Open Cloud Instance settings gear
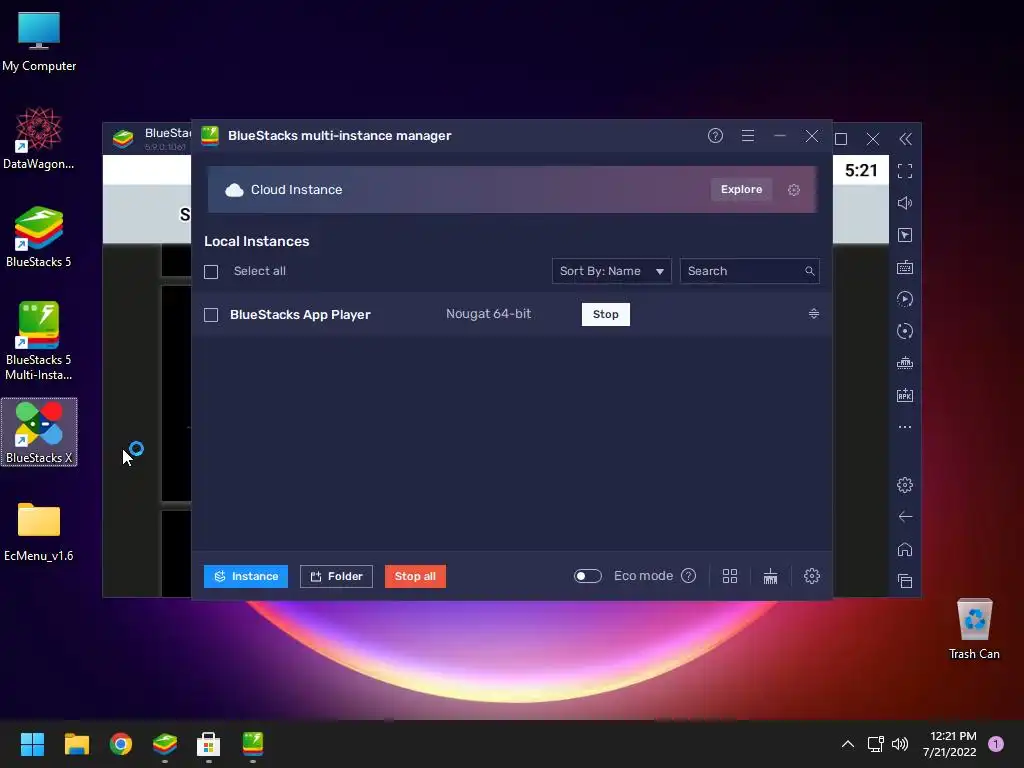The height and width of the screenshot is (768, 1024). coord(793,190)
